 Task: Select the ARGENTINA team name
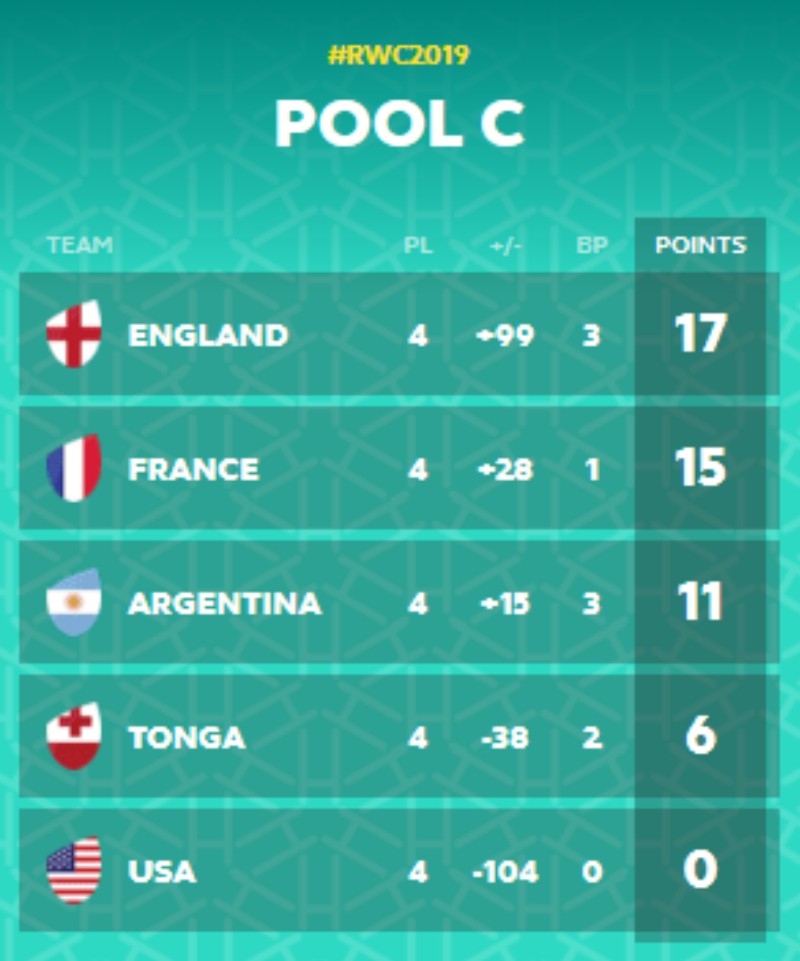[225, 604]
